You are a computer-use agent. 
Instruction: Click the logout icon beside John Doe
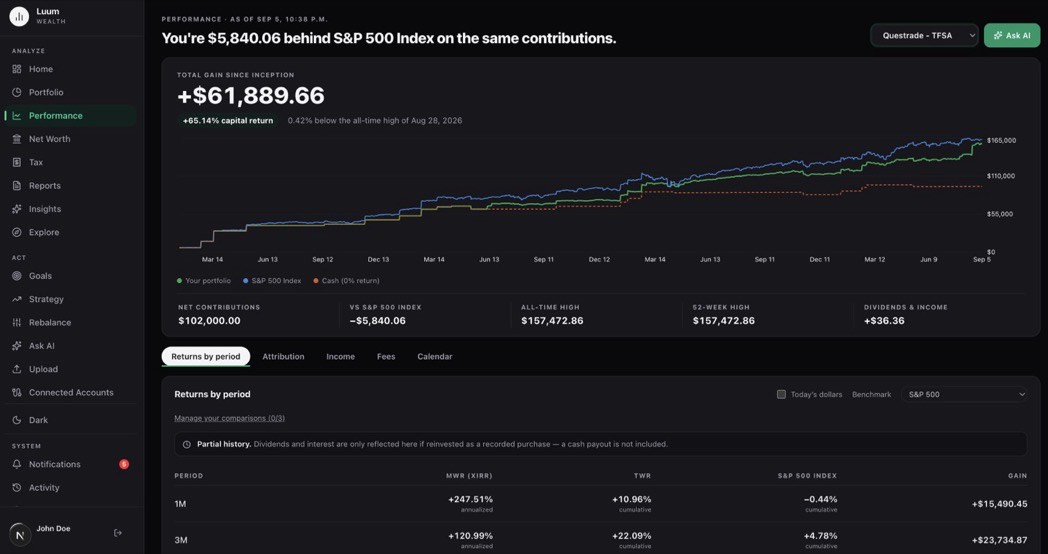(x=118, y=533)
